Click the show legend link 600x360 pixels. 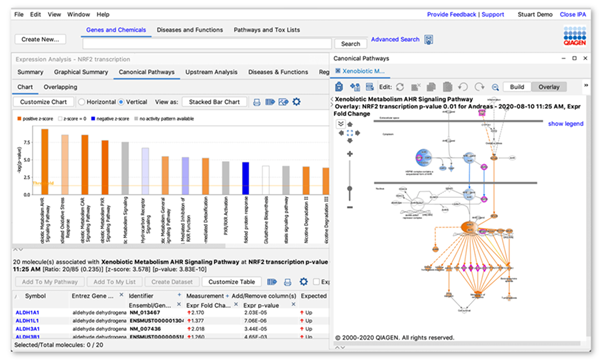tap(566, 124)
